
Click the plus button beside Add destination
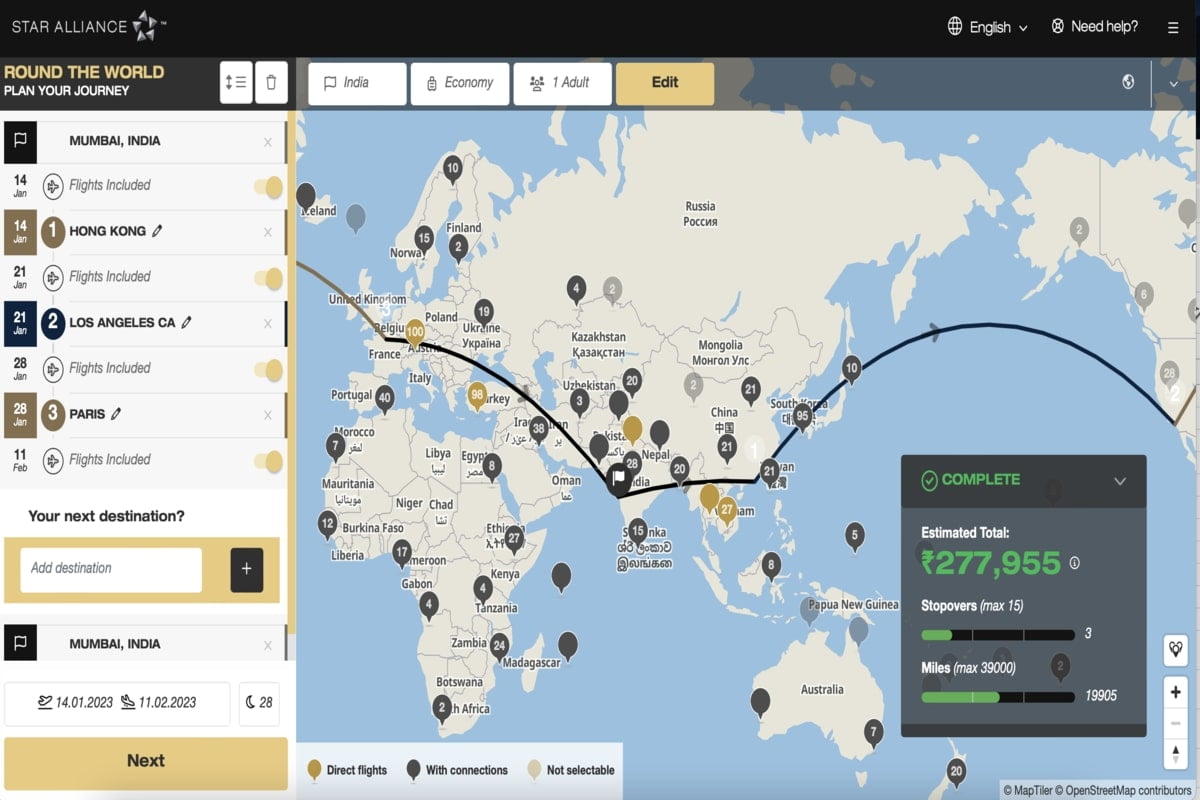pos(247,570)
